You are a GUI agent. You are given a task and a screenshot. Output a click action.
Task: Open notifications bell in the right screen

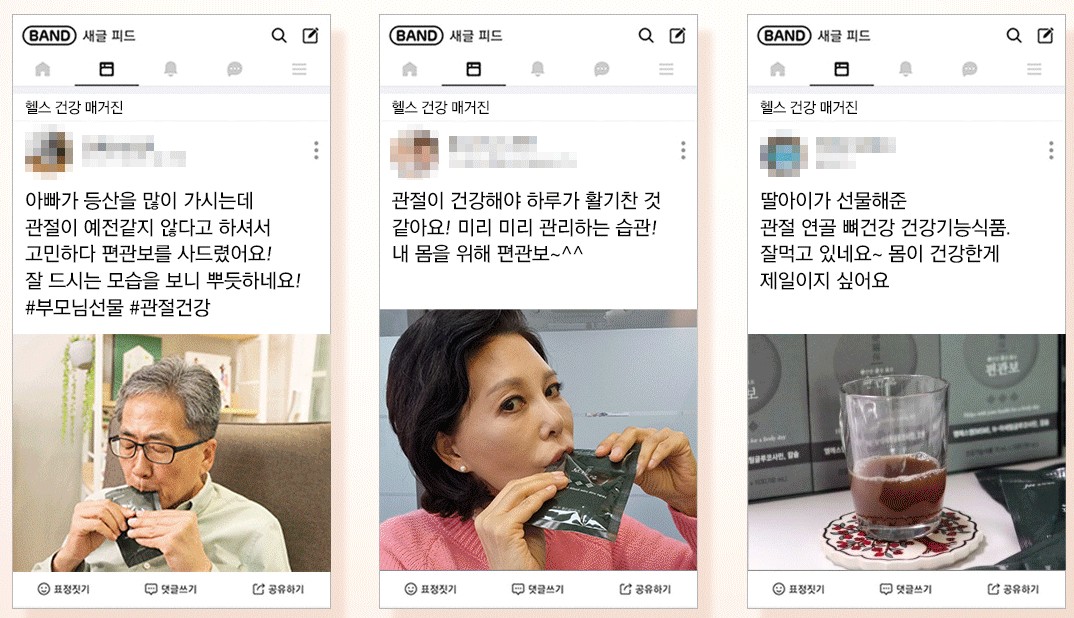(x=906, y=69)
